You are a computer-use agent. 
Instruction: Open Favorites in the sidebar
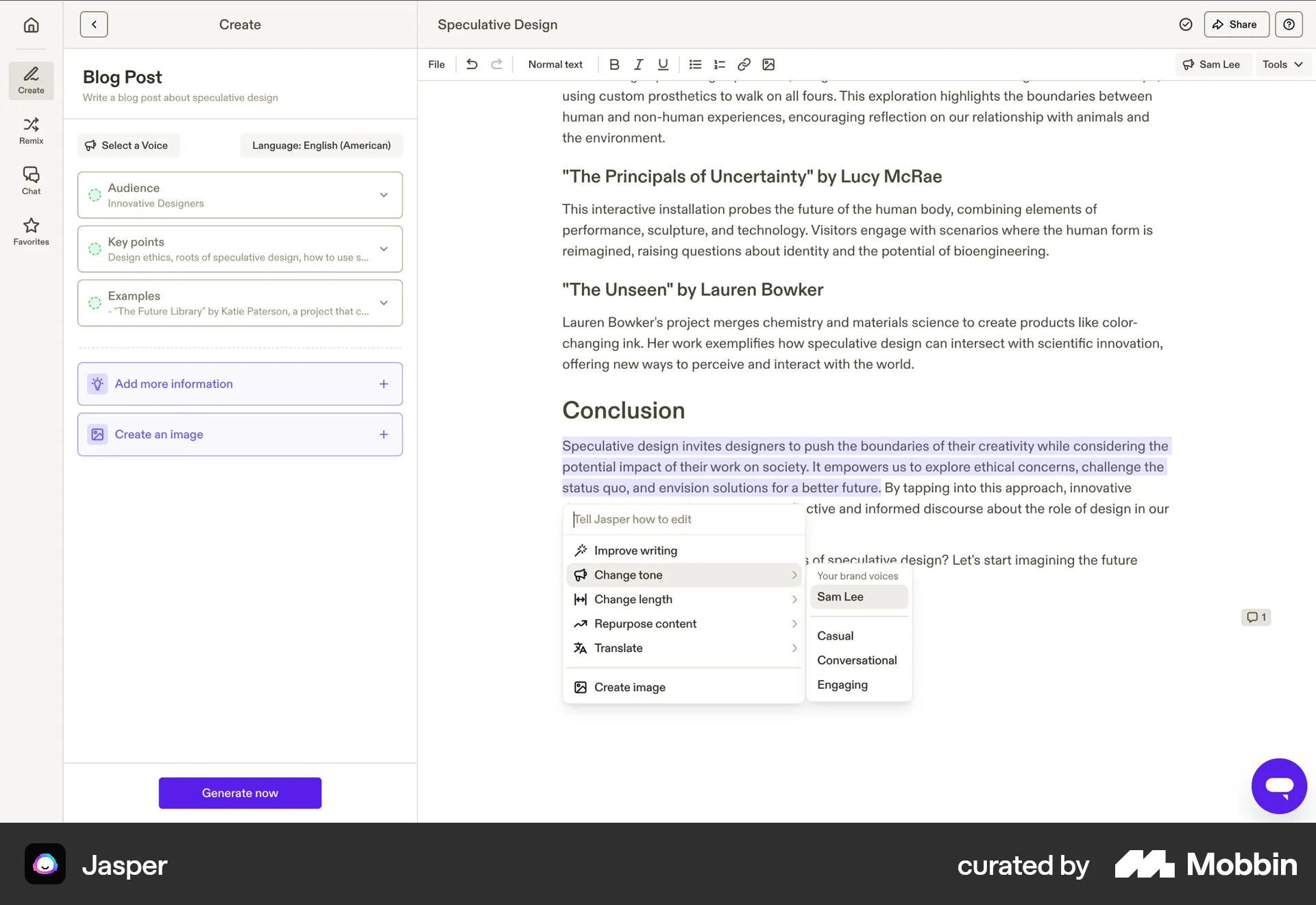30,232
